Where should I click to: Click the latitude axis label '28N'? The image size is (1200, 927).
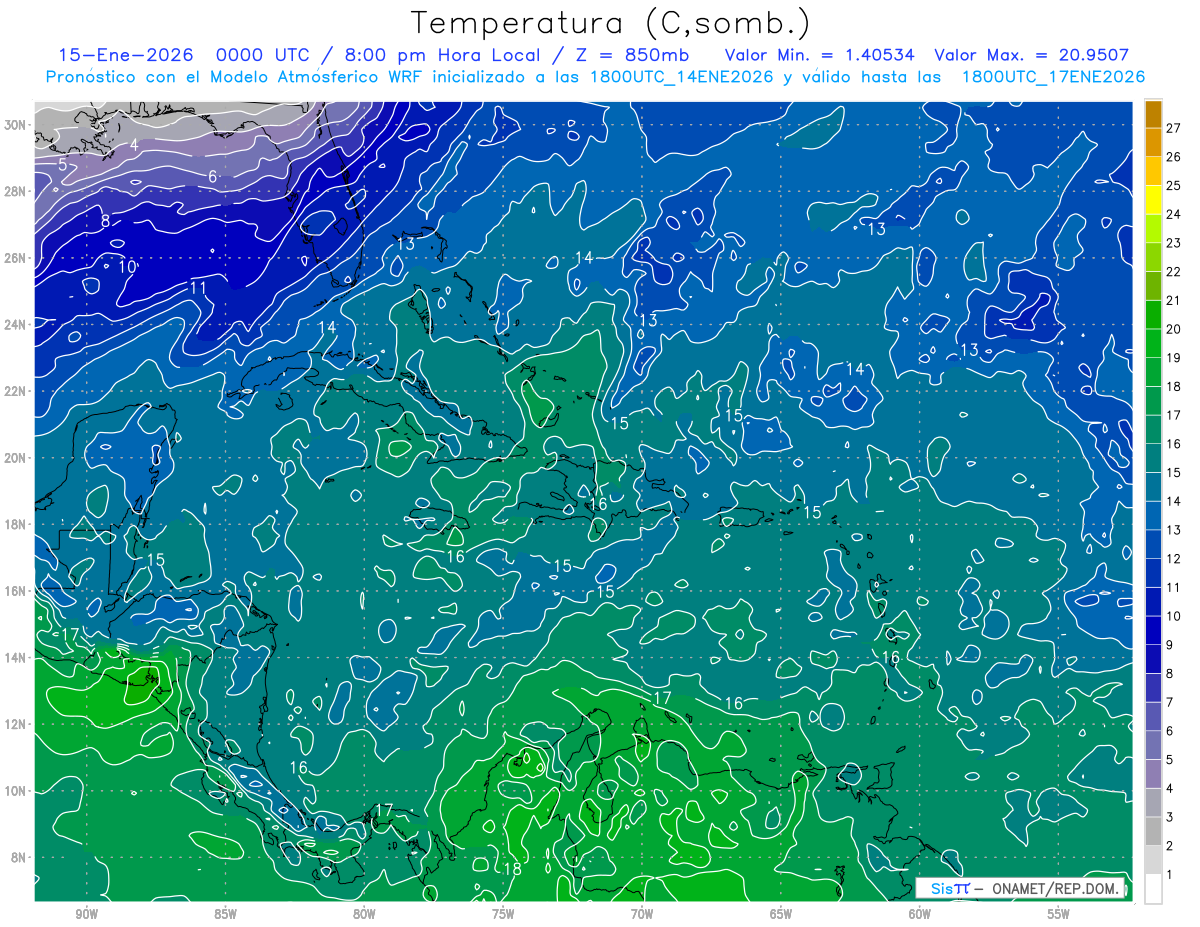click(x=16, y=191)
